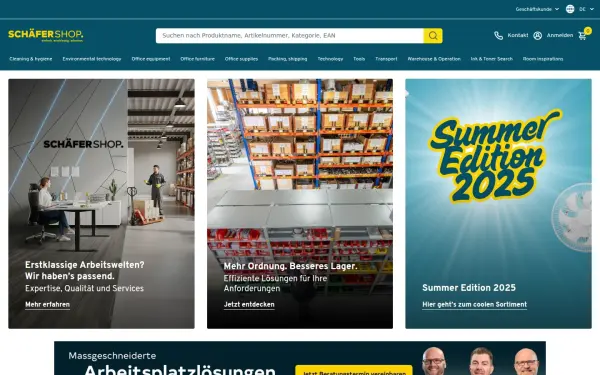Viewport: 600px width, 375px height.
Task: Open the Cleaning & hygiene menu
Action: click(x=31, y=59)
